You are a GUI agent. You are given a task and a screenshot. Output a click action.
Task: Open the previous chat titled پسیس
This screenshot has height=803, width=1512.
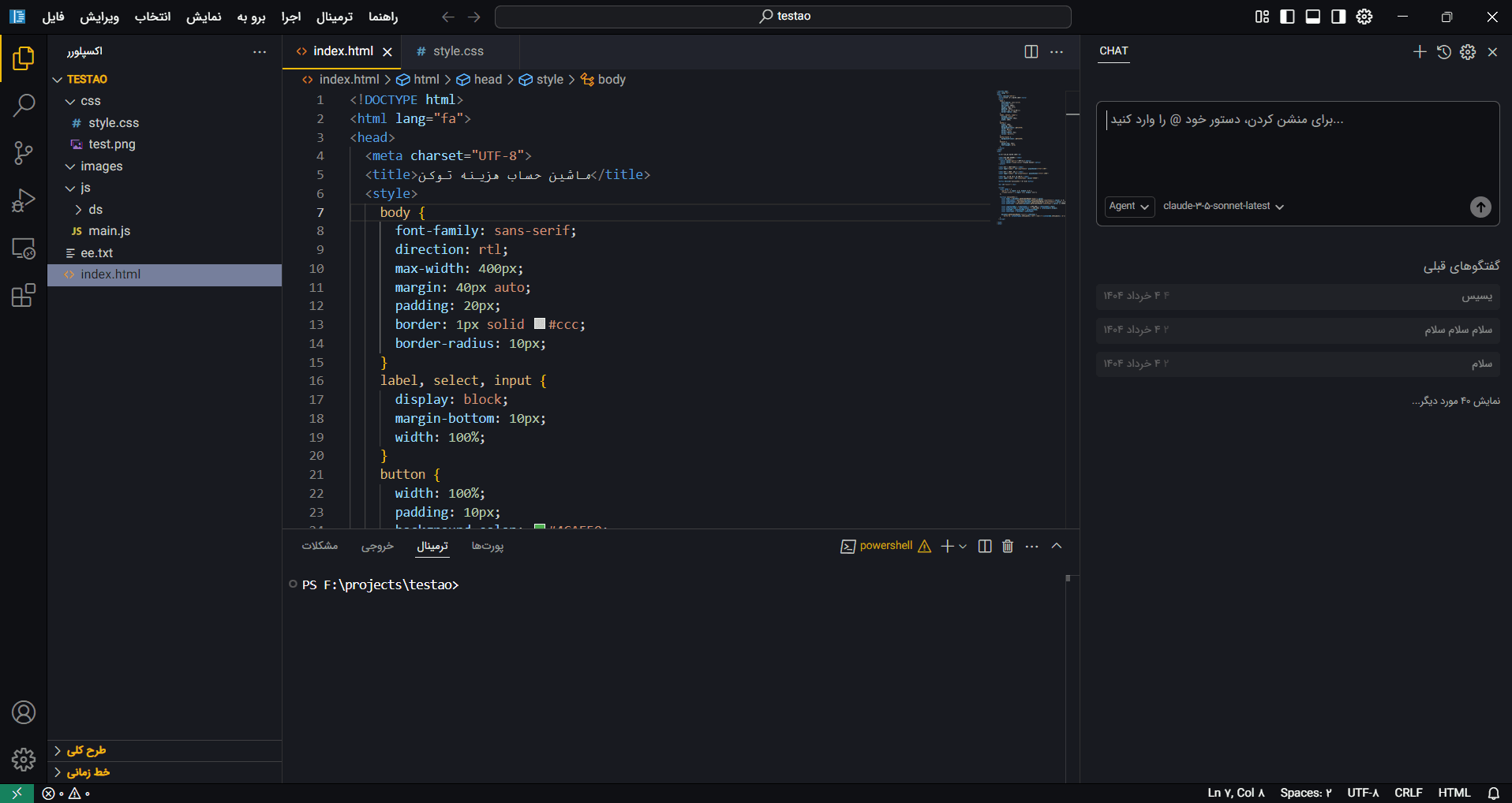coord(1298,296)
